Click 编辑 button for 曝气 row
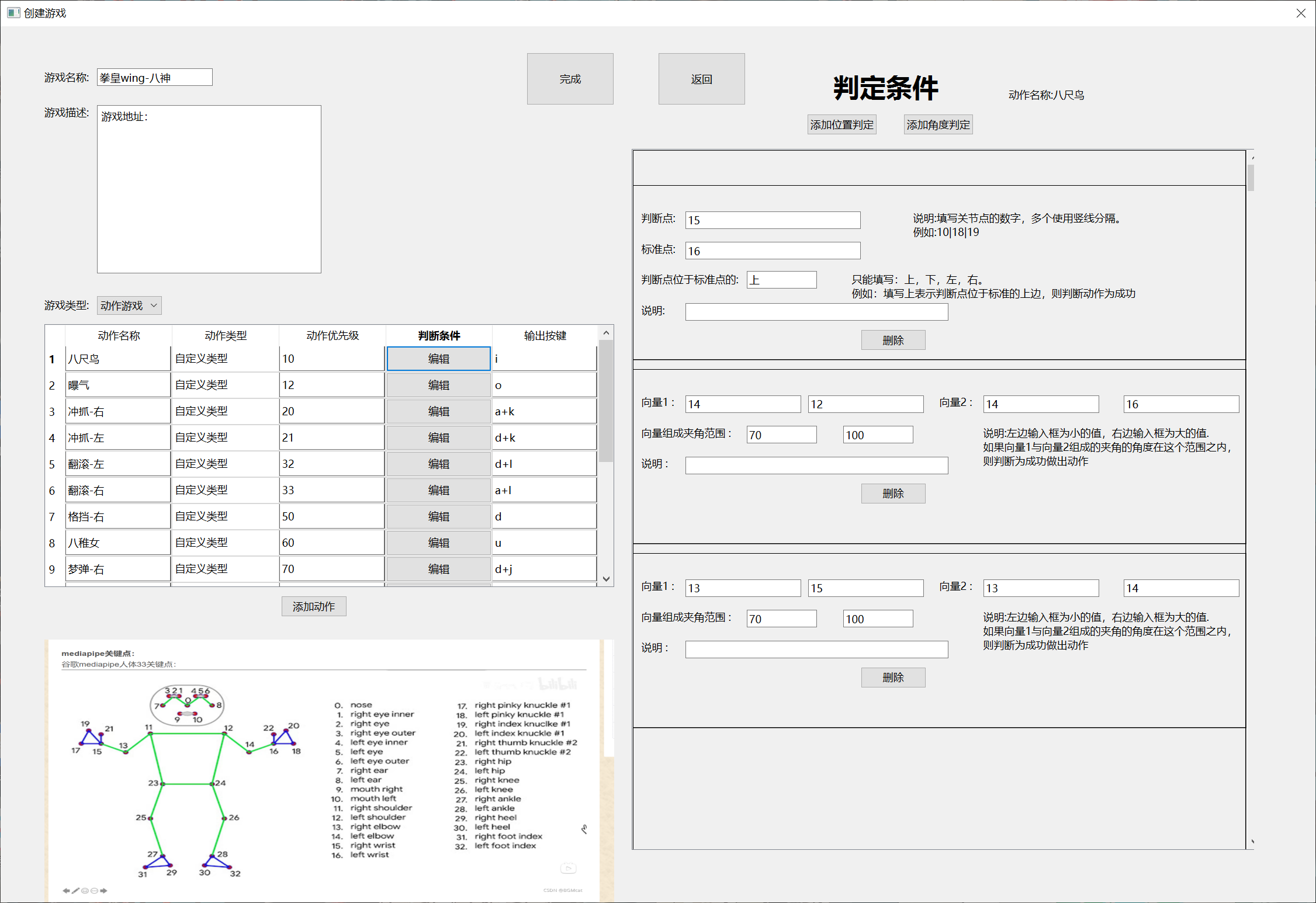The width and height of the screenshot is (1316, 903). (438, 385)
